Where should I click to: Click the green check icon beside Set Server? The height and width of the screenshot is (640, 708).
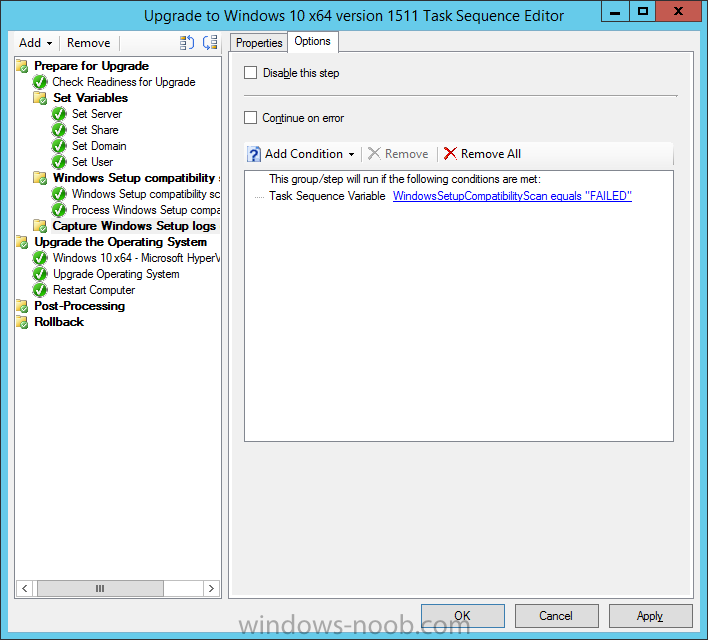point(59,114)
